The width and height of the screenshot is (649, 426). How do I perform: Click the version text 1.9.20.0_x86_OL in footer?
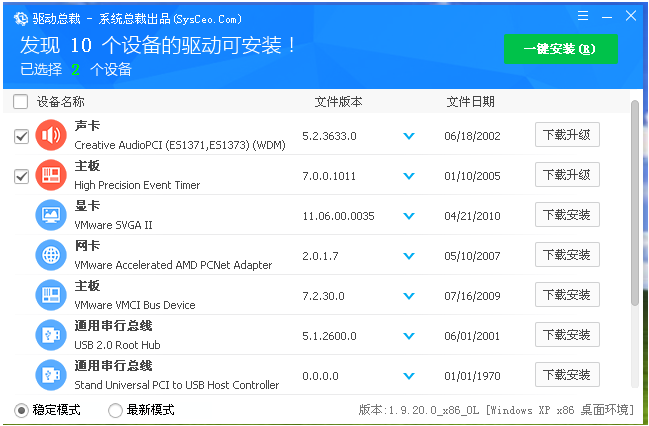pyautogui.click(x=433, y=410)
